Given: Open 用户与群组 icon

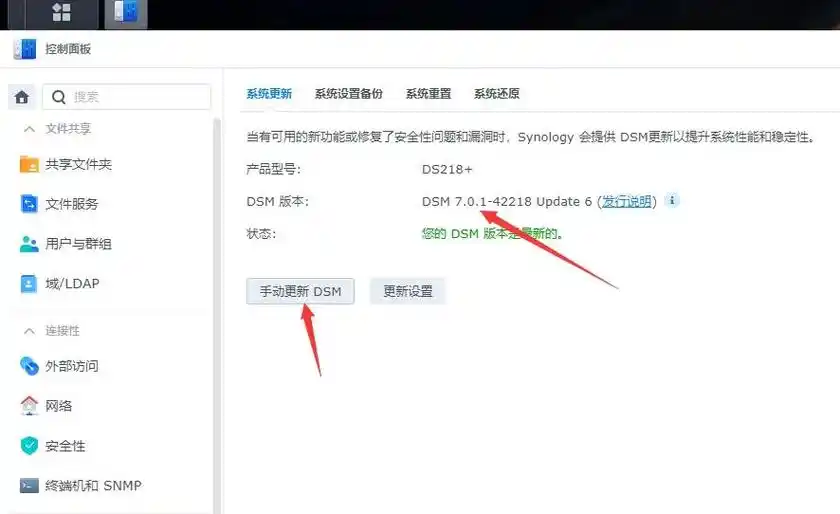Looking at the screenshot, I should [29, 244].
